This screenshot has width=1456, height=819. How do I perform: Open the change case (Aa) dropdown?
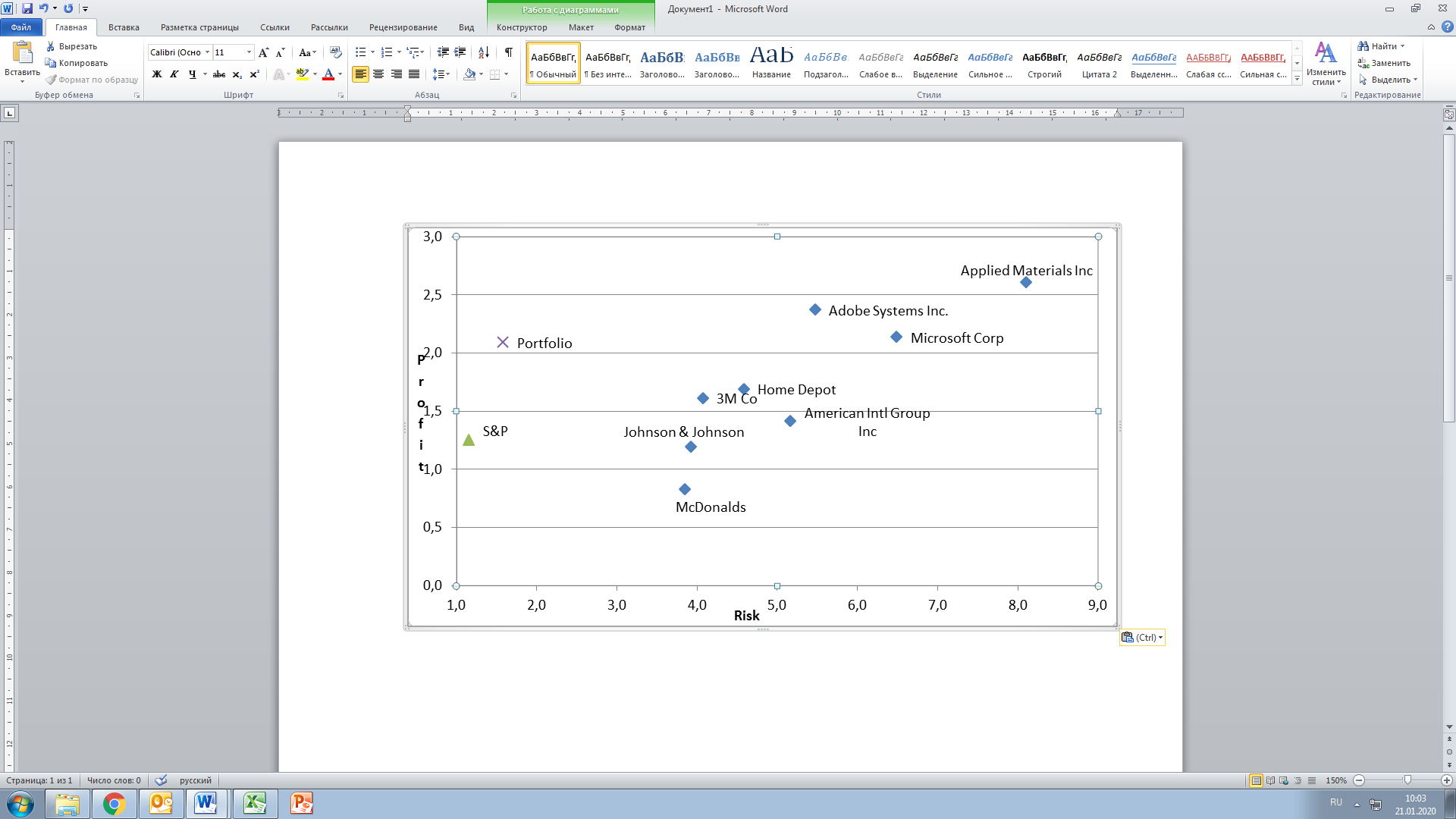(x=306, y=52)
